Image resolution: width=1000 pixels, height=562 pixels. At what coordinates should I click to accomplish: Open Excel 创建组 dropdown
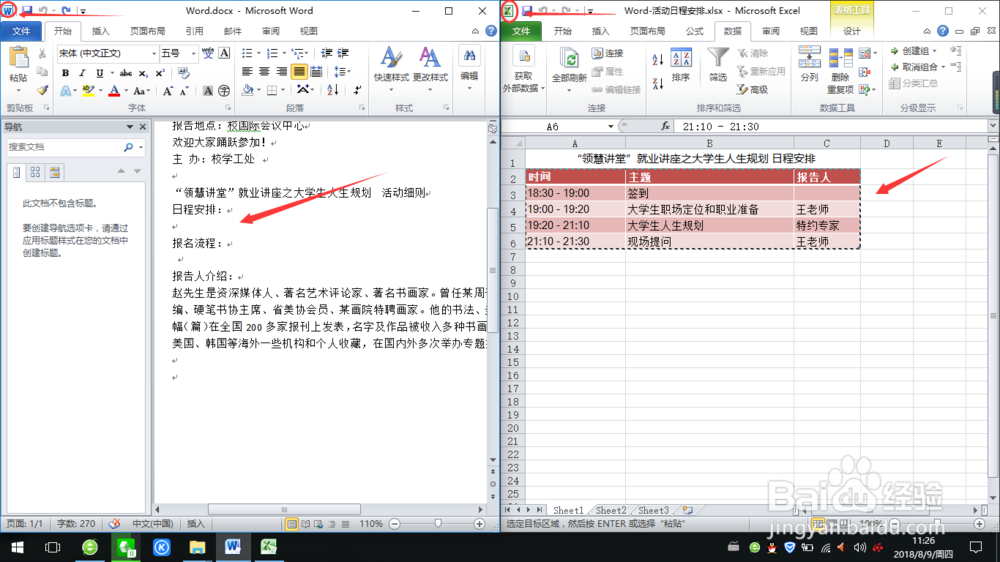tap(935, 51)
